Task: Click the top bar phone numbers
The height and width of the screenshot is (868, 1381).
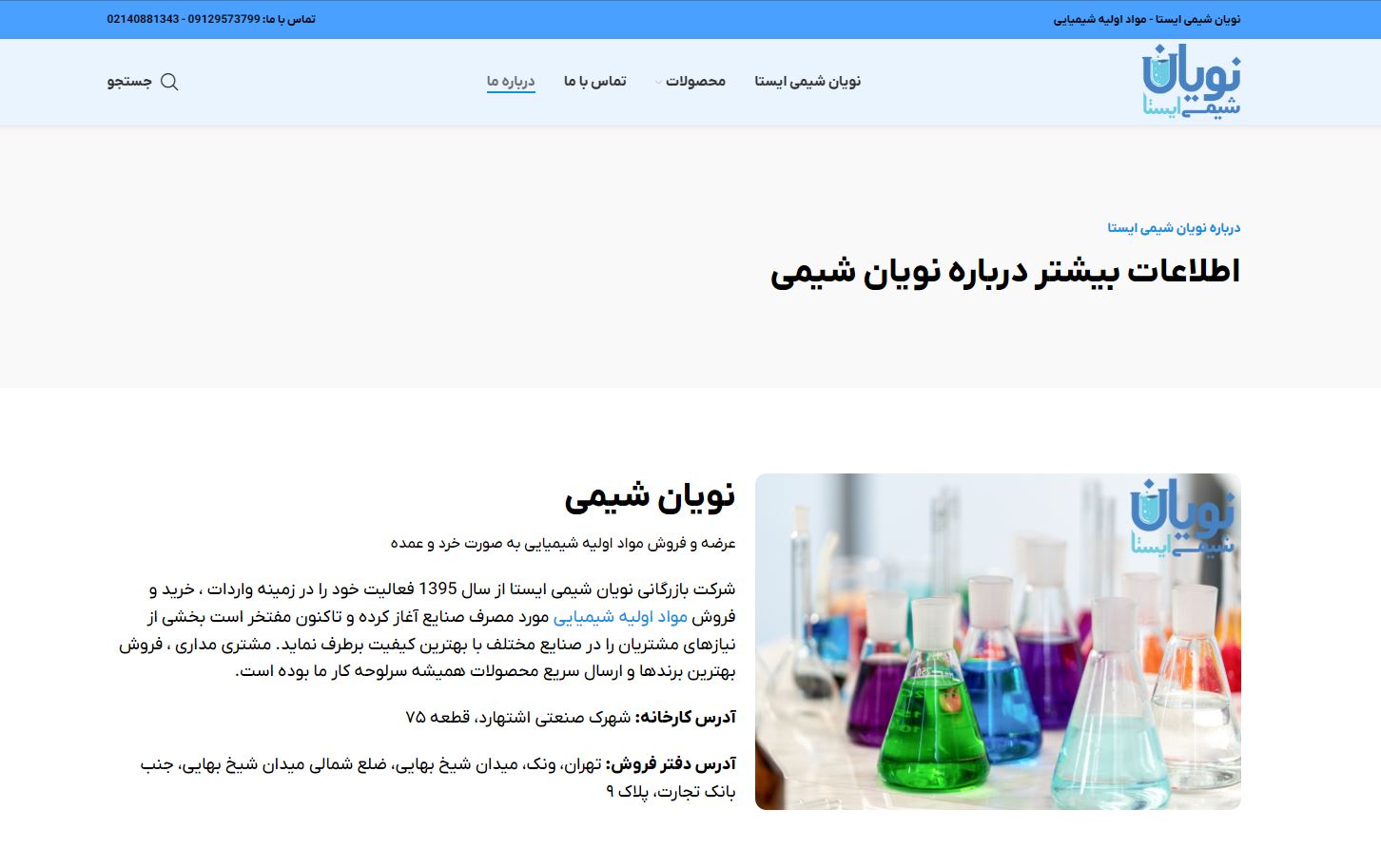Action: pyautogui.click(x=183, y=19)
